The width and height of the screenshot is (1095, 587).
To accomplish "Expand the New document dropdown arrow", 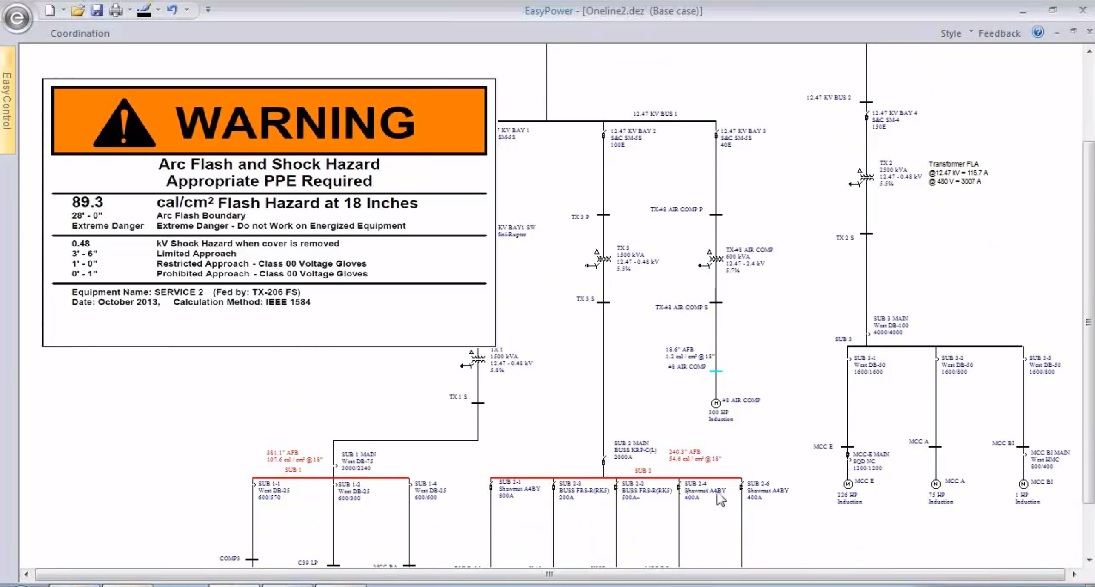I will click(62, 10).
